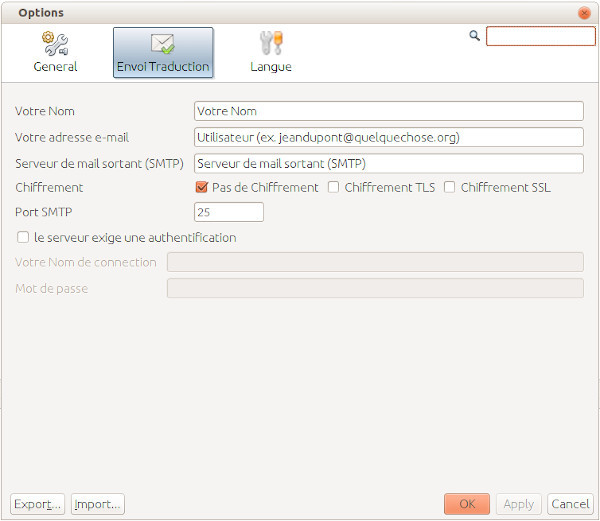The image size is (600, 521).
Task: Click the Votre Nom input field
Action: (389, 111)
